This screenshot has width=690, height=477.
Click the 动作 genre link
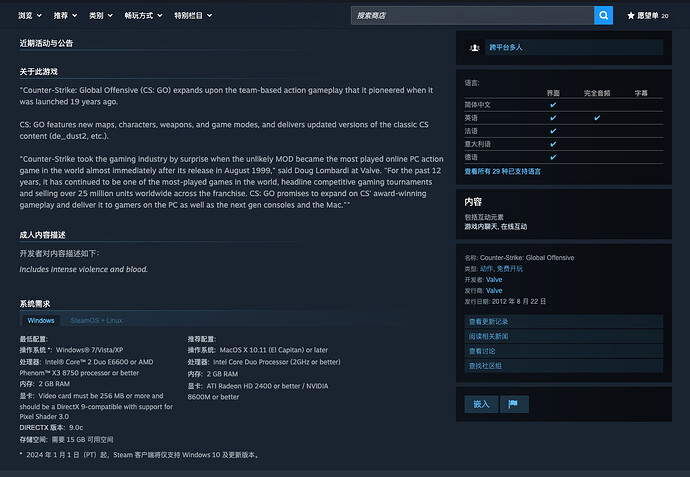click(486, 268)
